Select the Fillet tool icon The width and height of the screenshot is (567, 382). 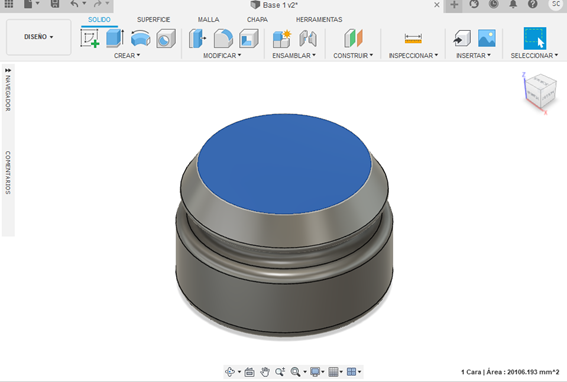pos(223,38)
